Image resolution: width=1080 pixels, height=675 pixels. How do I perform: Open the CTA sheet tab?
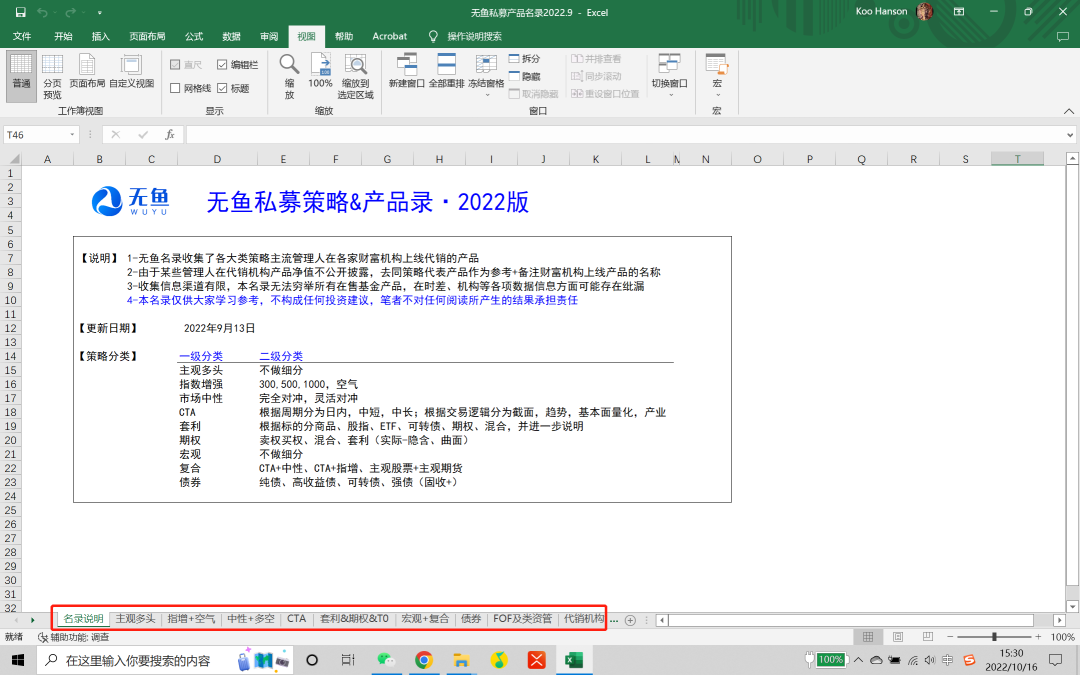[297, 619]
